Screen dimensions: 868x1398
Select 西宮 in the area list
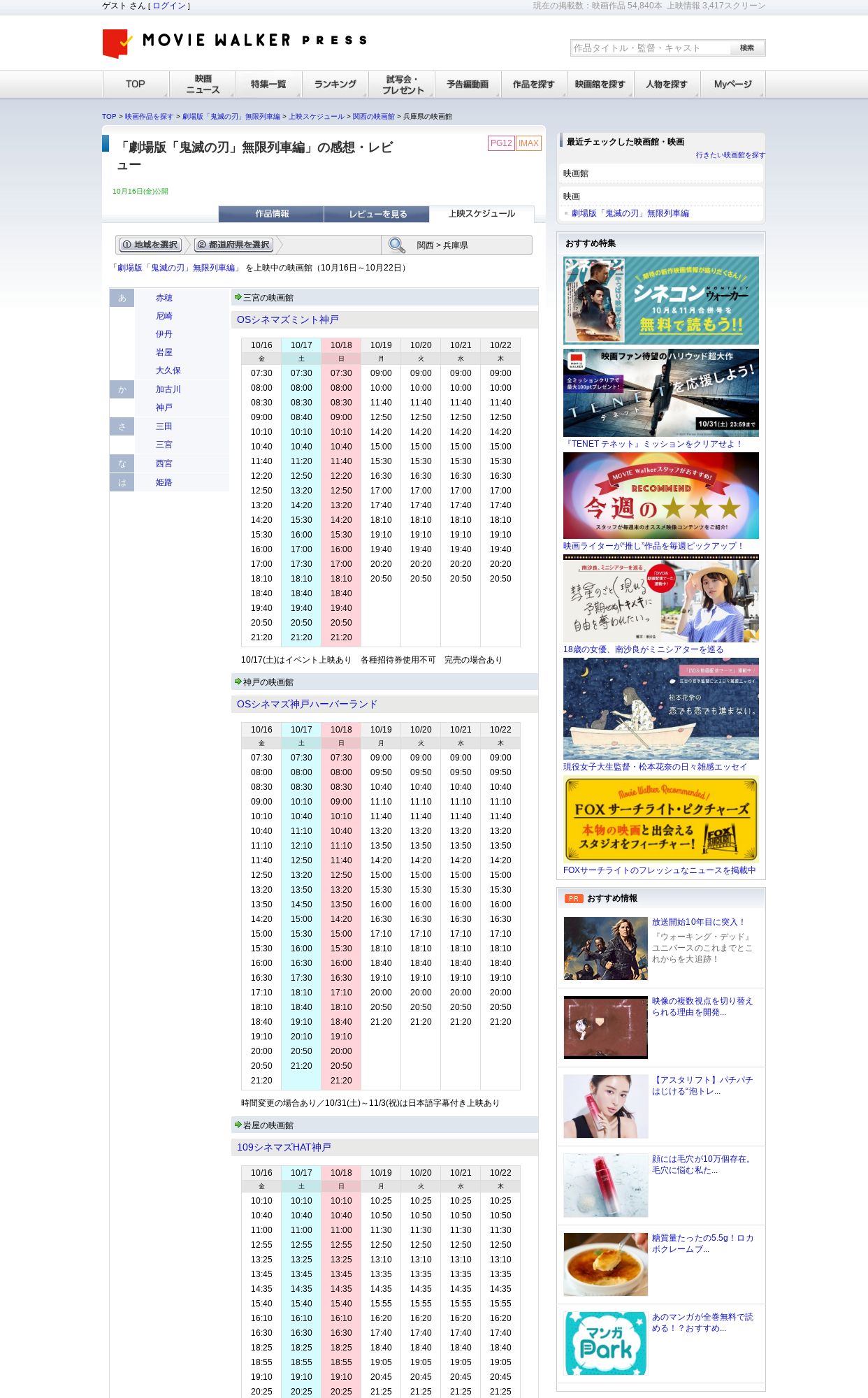point(164,463)
